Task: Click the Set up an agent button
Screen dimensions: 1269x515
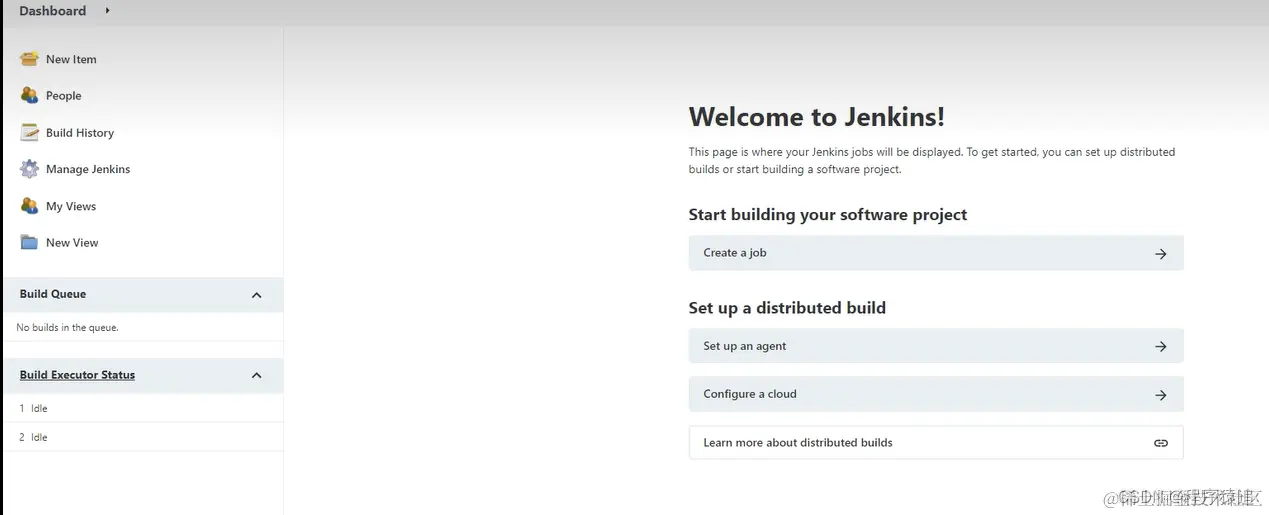Action: coord(936,346)
